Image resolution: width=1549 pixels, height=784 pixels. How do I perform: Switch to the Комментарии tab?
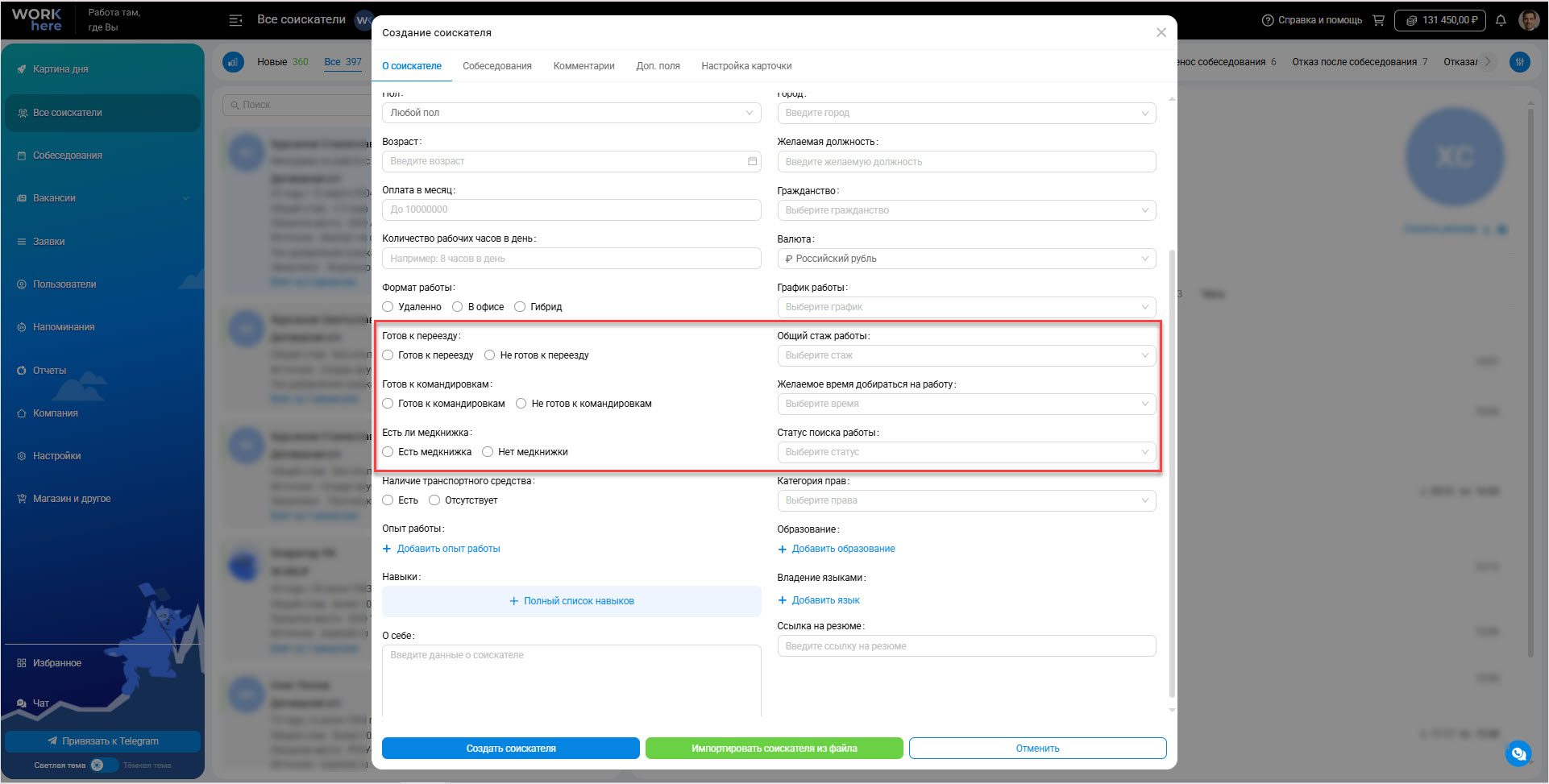(584, 66)
